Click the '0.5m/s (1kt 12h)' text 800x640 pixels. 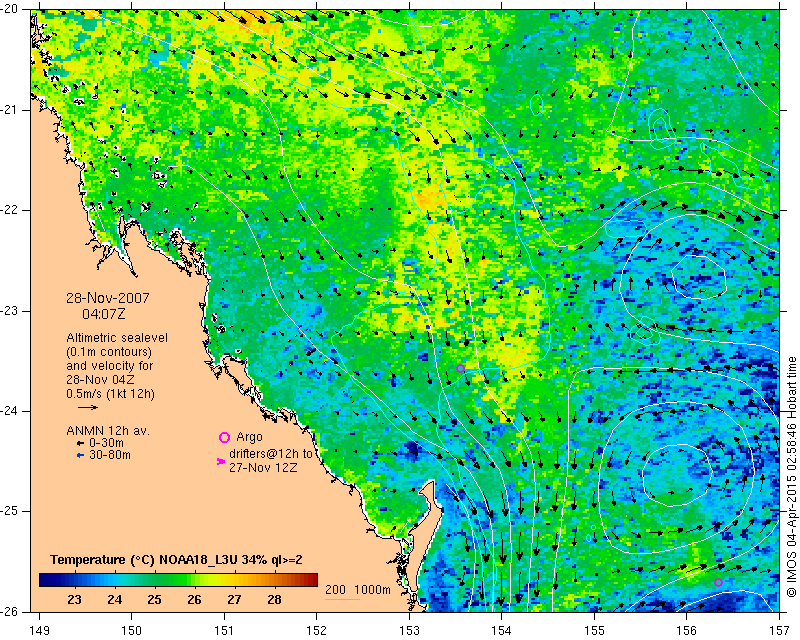click(x=110, y=394)
